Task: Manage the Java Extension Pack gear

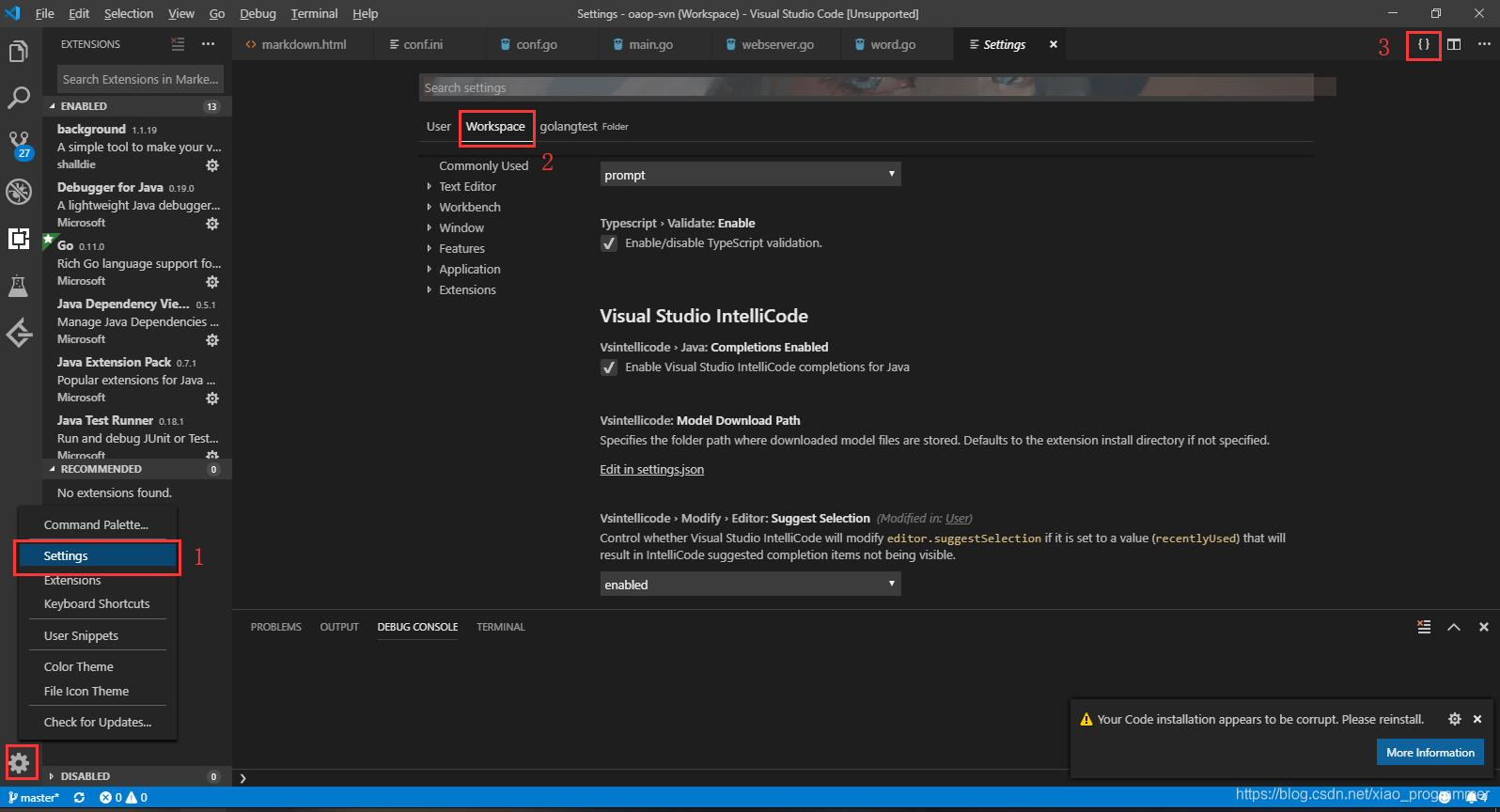Action: click(x=212, y=398)
